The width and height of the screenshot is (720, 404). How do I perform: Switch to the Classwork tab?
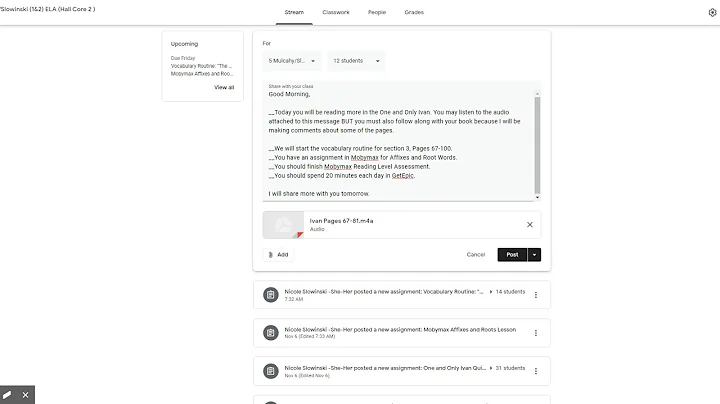point(336,12)
